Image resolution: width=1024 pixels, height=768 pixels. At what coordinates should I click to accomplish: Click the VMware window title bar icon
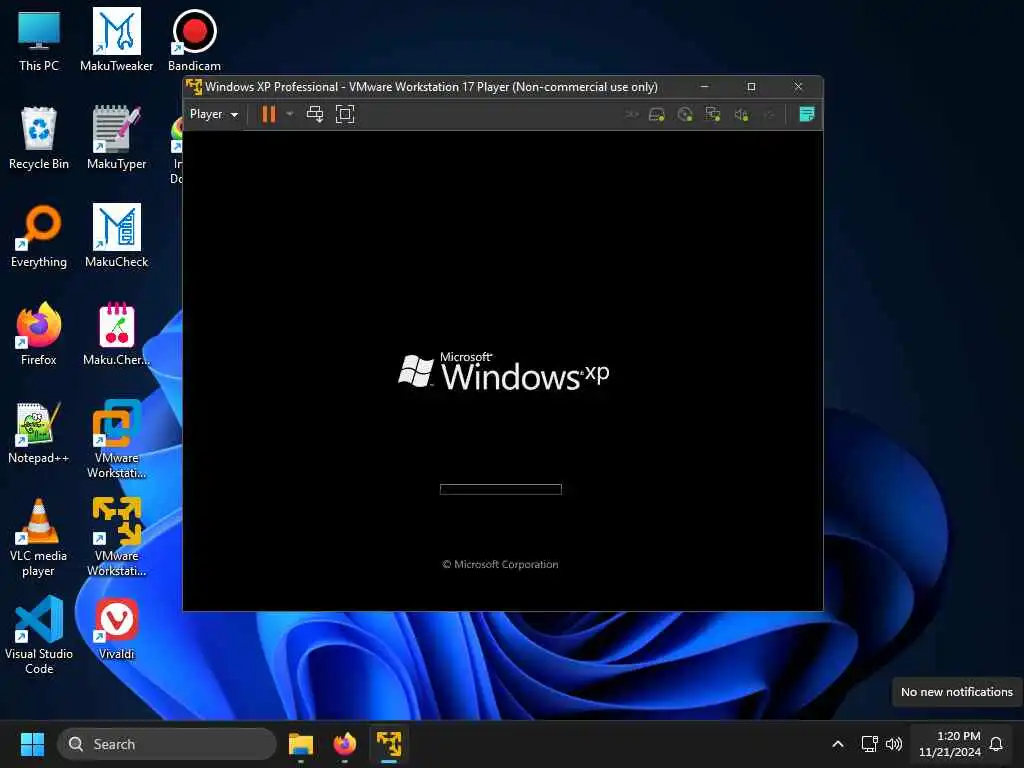click(x=194, y=86)
